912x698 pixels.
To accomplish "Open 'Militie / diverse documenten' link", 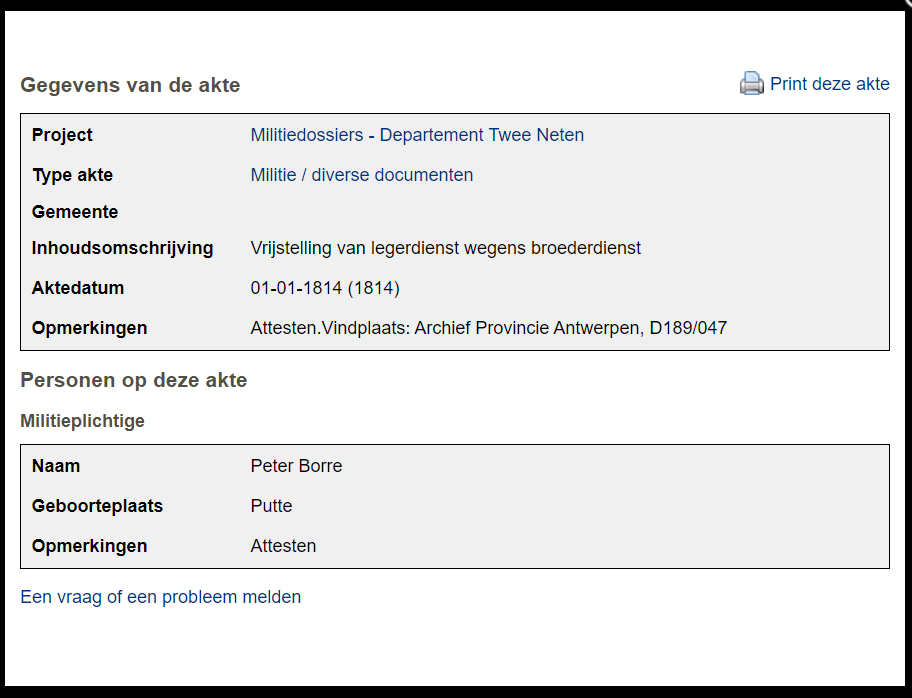I will coord(361,175).
